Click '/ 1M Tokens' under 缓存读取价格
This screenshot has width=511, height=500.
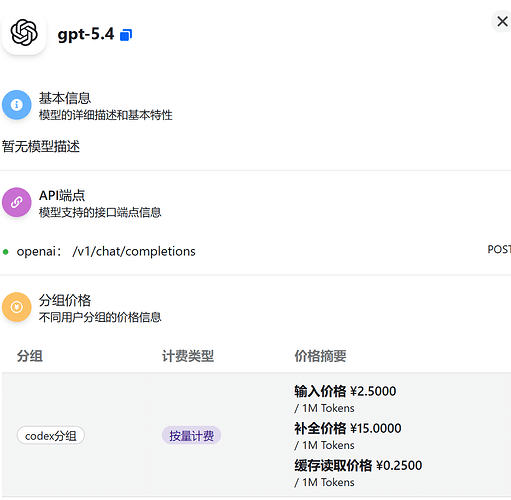[324, 482]
